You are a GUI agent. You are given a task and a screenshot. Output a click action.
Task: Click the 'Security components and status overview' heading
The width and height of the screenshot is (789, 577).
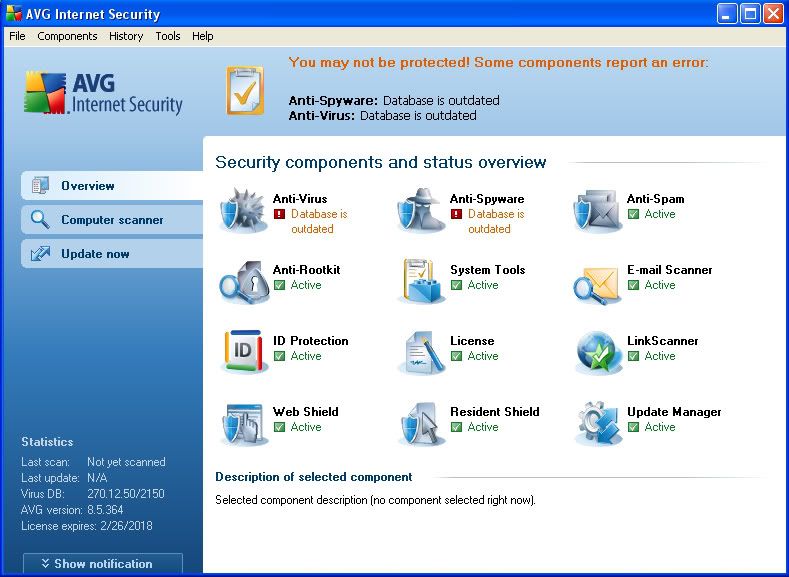pyautogui.click(x=380, y=162)
